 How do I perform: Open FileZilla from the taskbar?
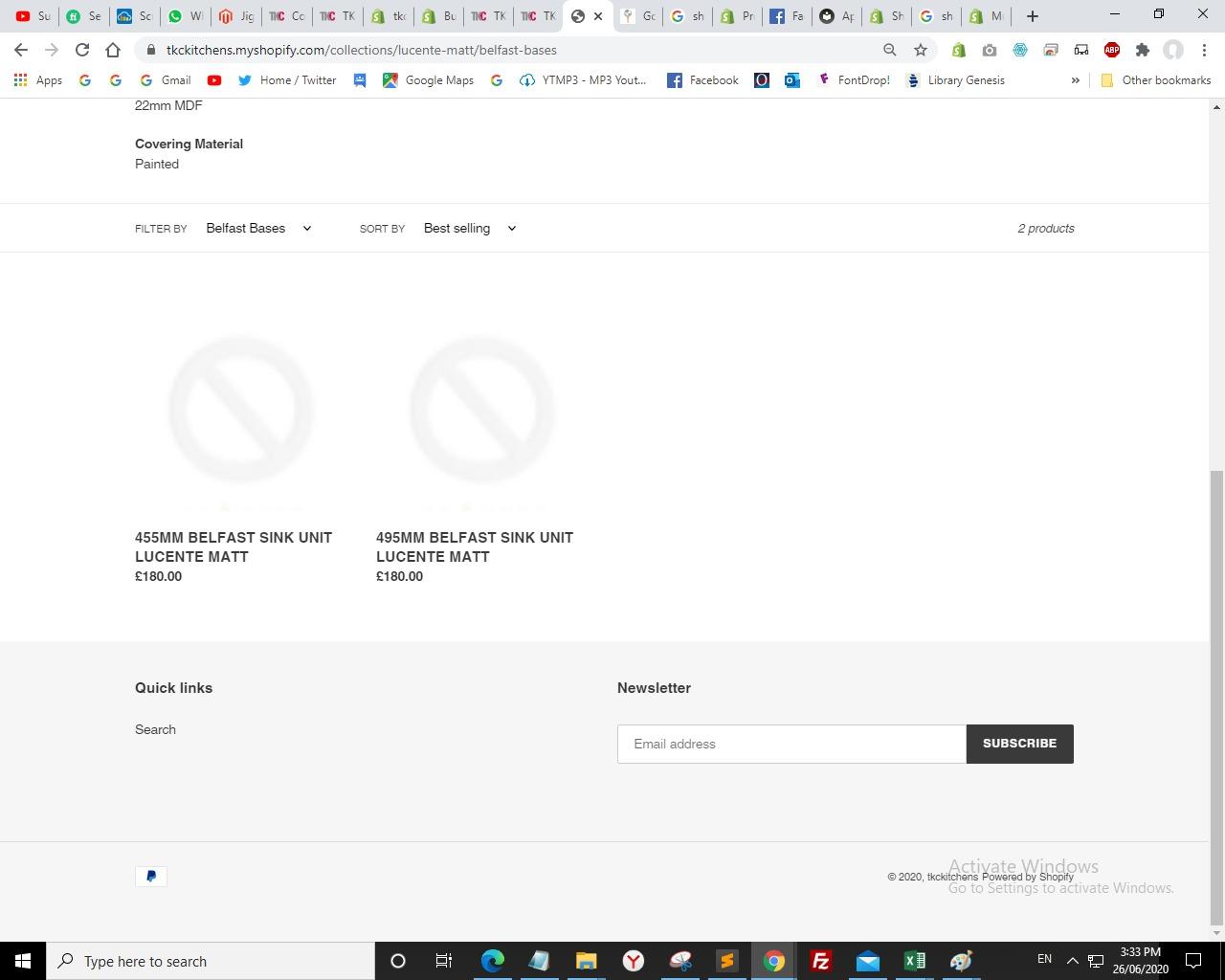[x=820, y=961]
